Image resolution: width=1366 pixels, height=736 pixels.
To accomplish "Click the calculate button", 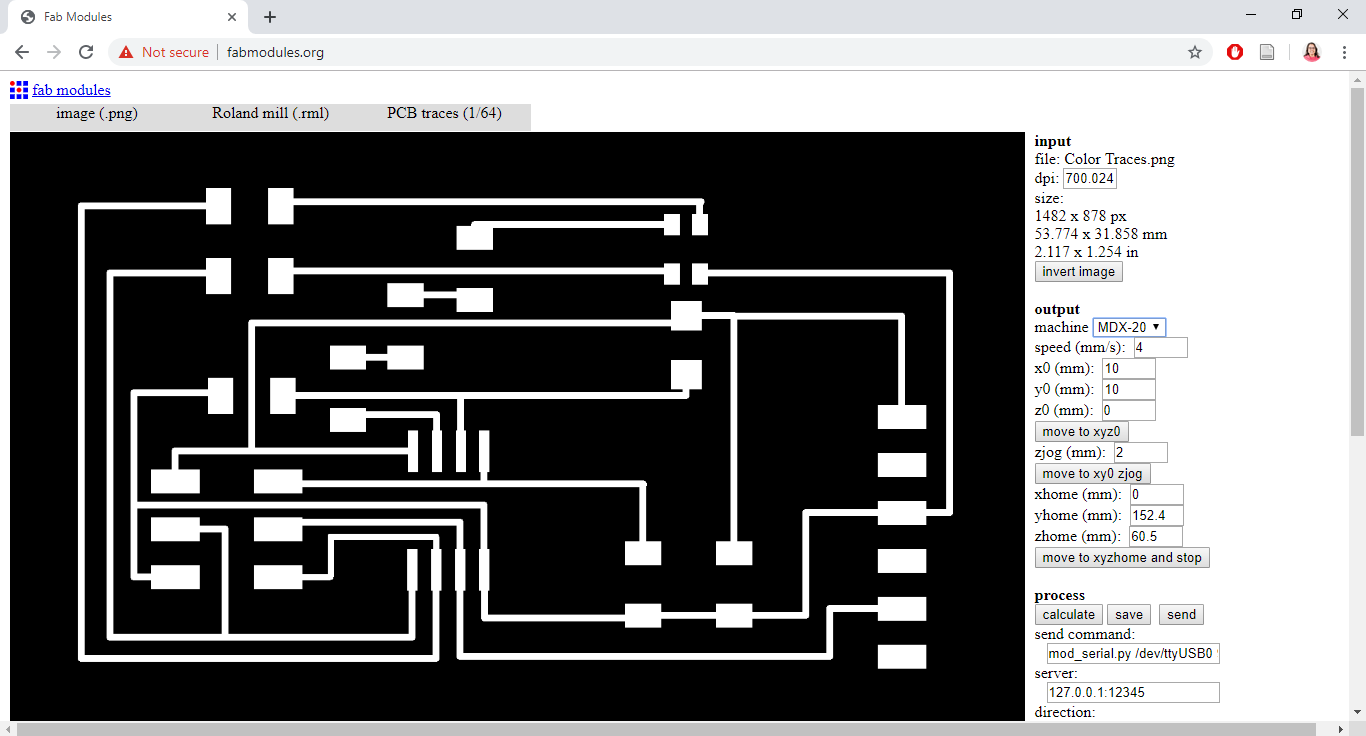I will tap(1068, 615).
